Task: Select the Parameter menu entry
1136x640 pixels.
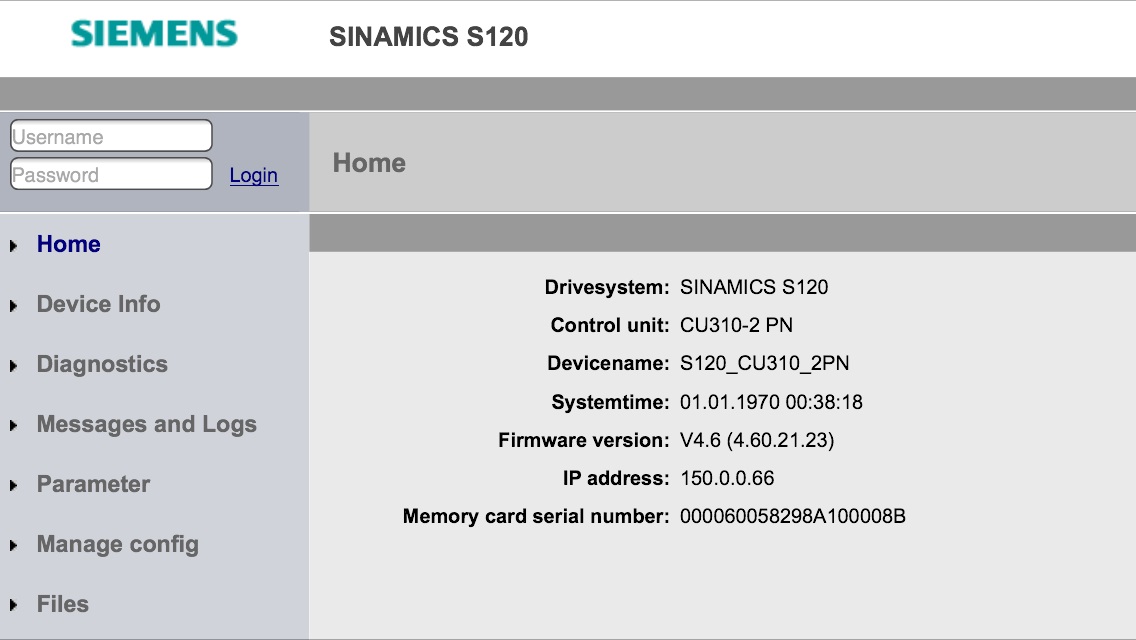Action: (x=93, y=484)
